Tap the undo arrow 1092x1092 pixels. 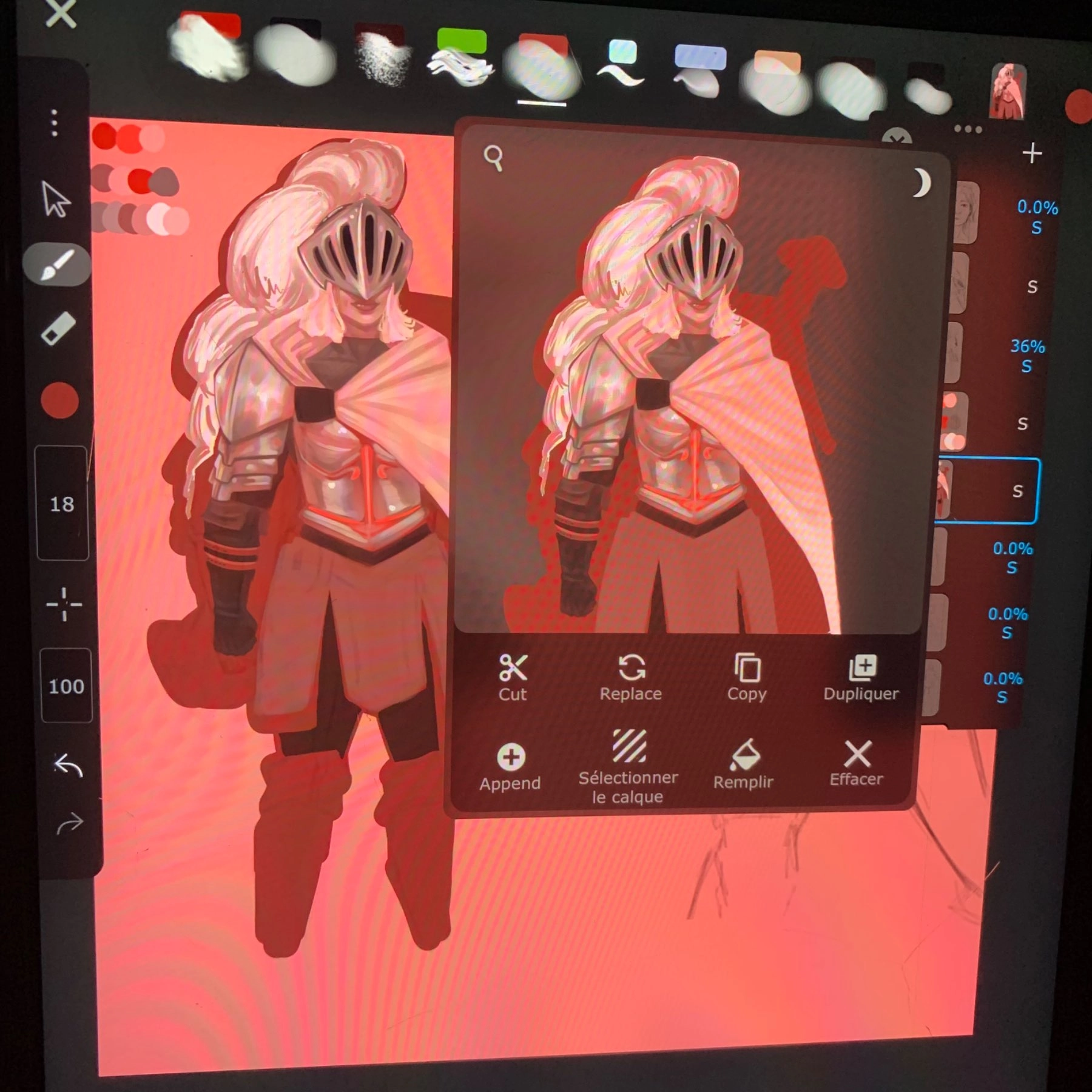click(x=69, y=766)
